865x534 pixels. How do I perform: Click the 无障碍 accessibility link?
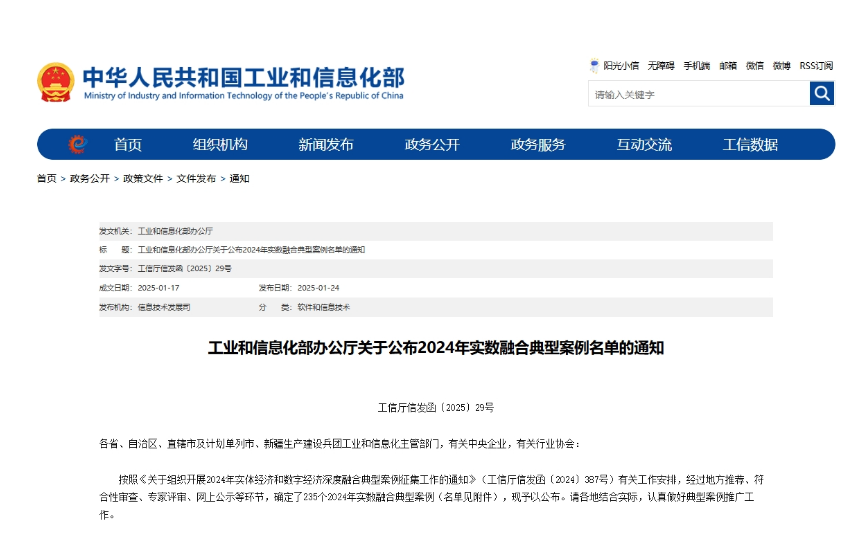pos(661,66)
